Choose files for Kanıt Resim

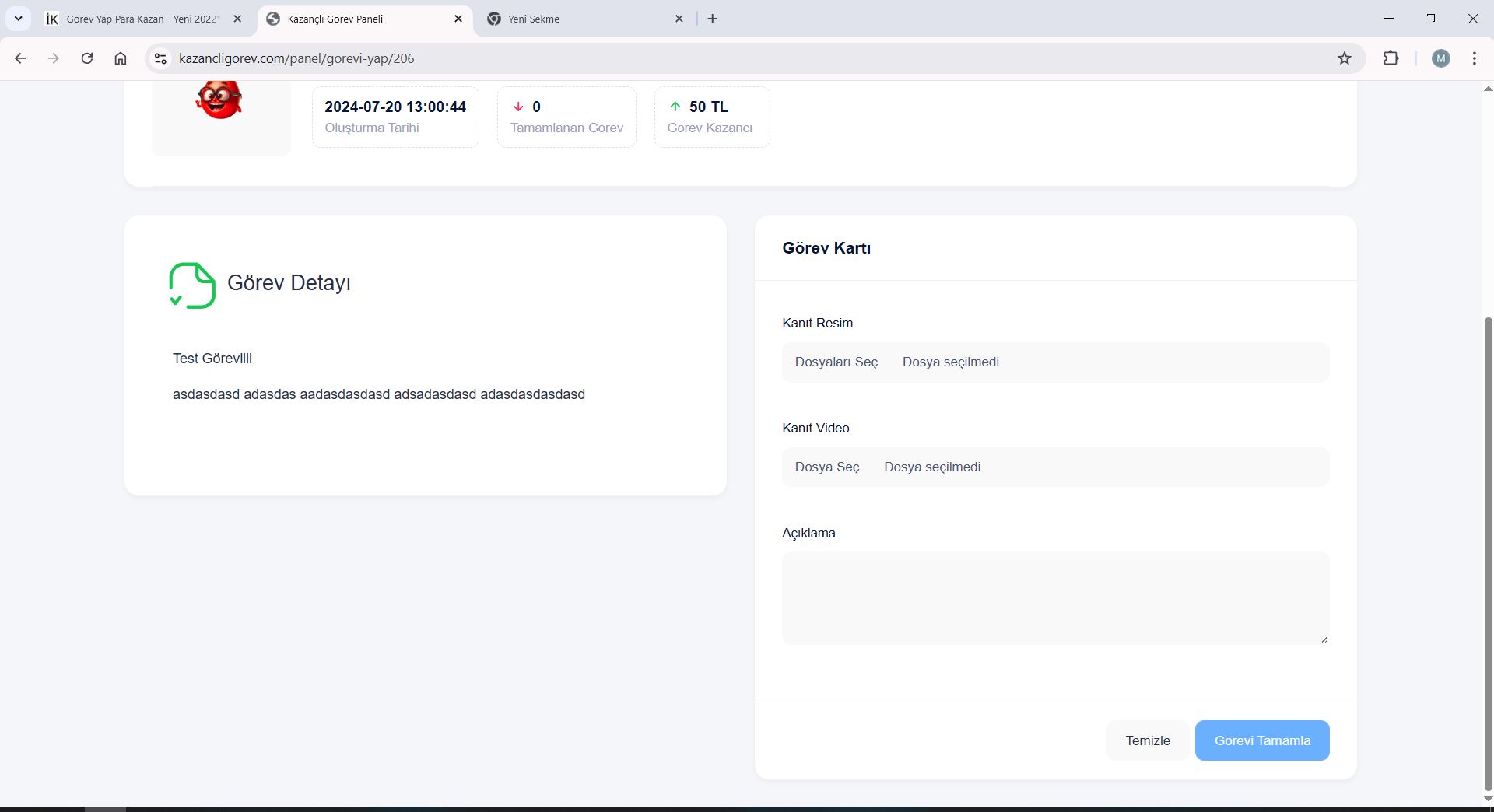pyautogui.click(x=836, y=362)
